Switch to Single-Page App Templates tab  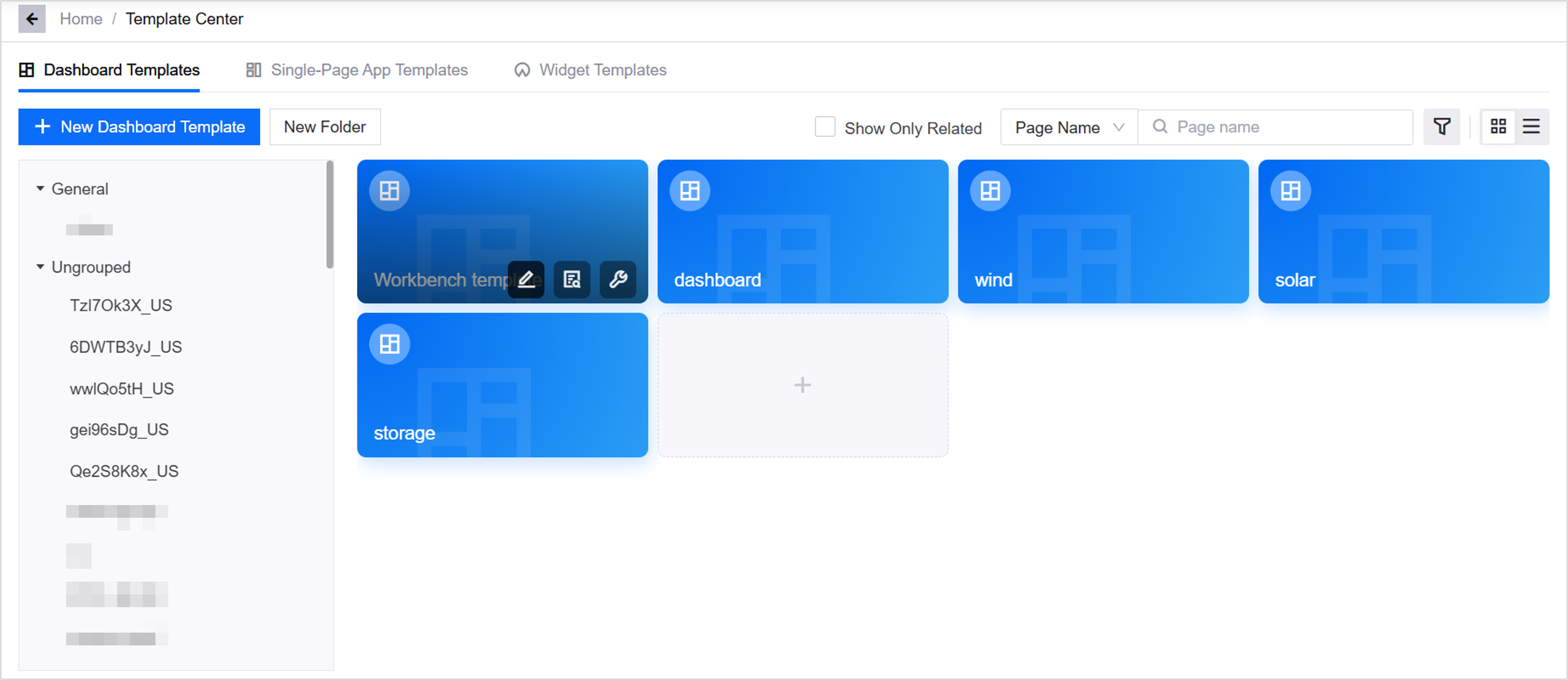pos(357,70)
